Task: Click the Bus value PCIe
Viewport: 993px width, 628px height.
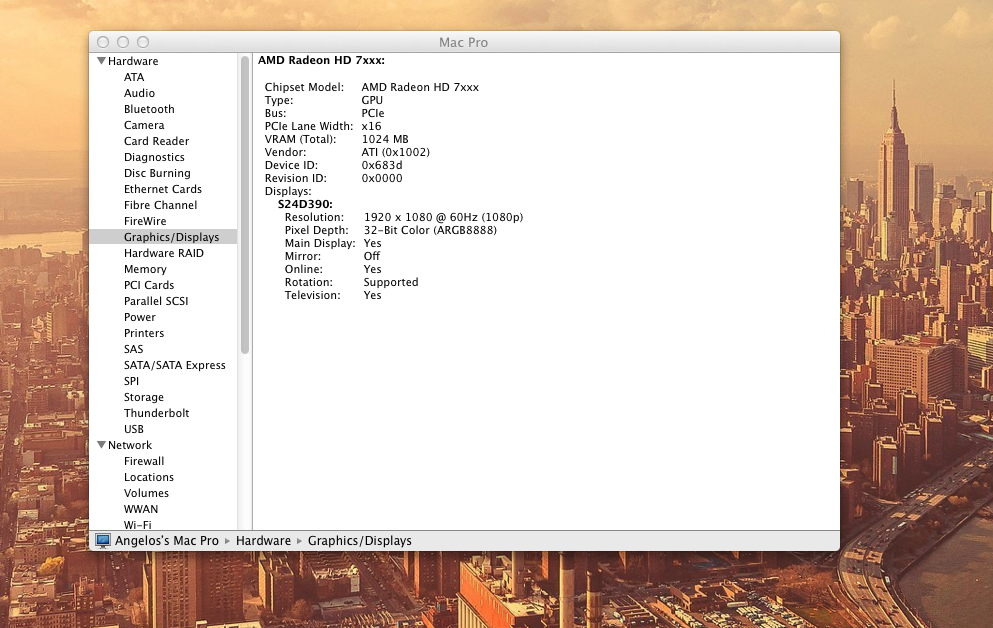Action: pyautogui.click(x=373, y=113)
